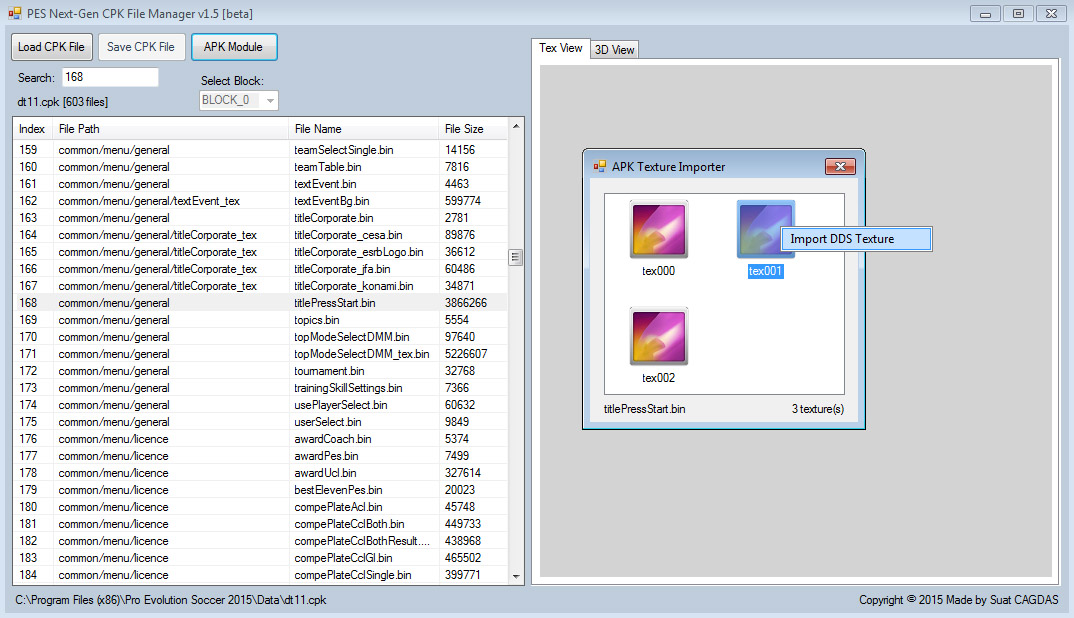The width and height of the screenshot is (1074, 618).
Task: Close the APK Texture Importer window
Action: (840, 167)
